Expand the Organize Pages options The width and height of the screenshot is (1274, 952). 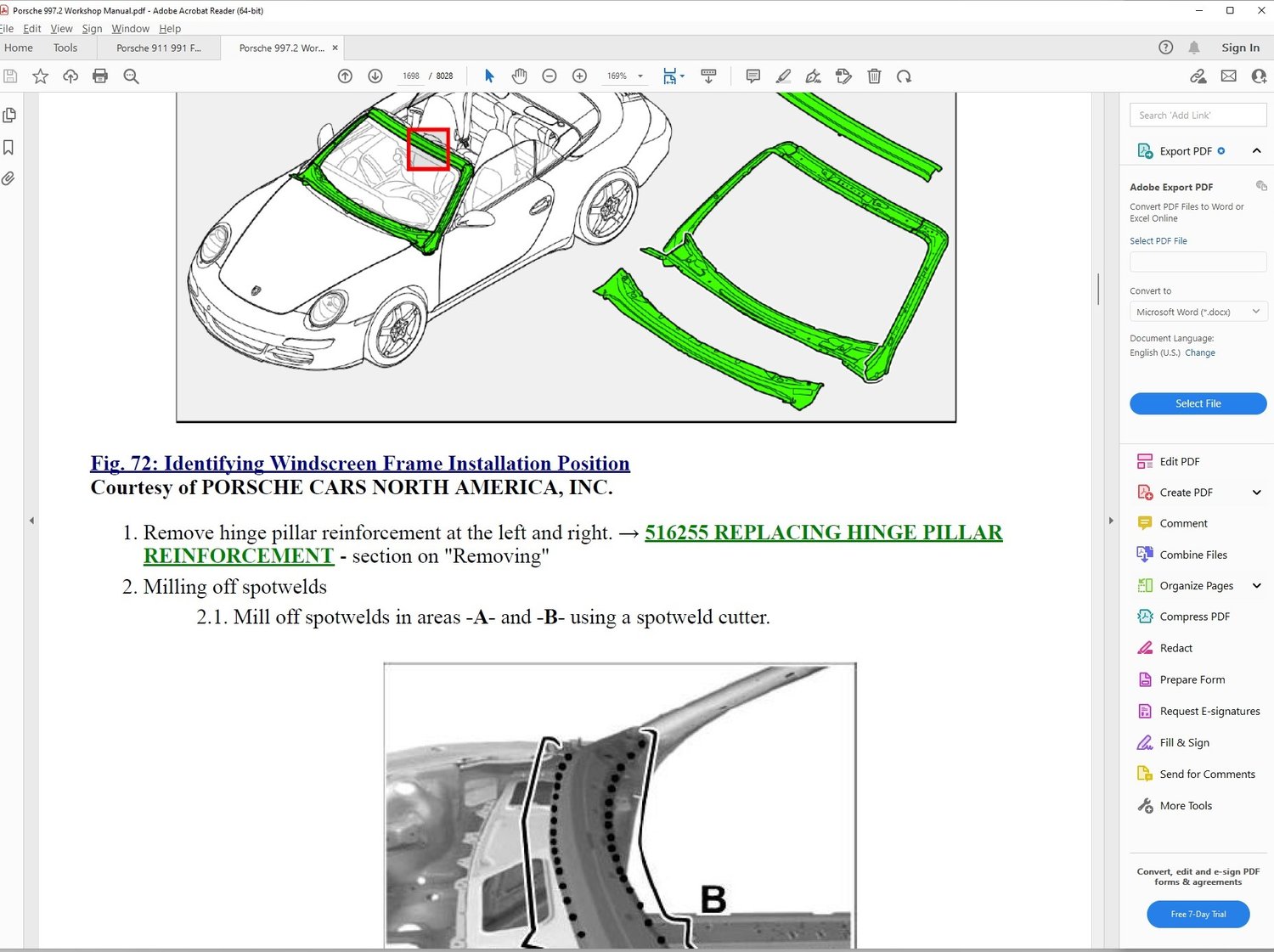pyautogui.click(x=1256, y=586)
